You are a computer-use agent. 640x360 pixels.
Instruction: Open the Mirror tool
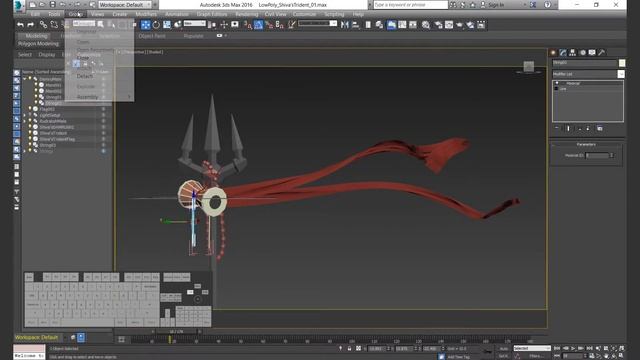tap(345, 25)
